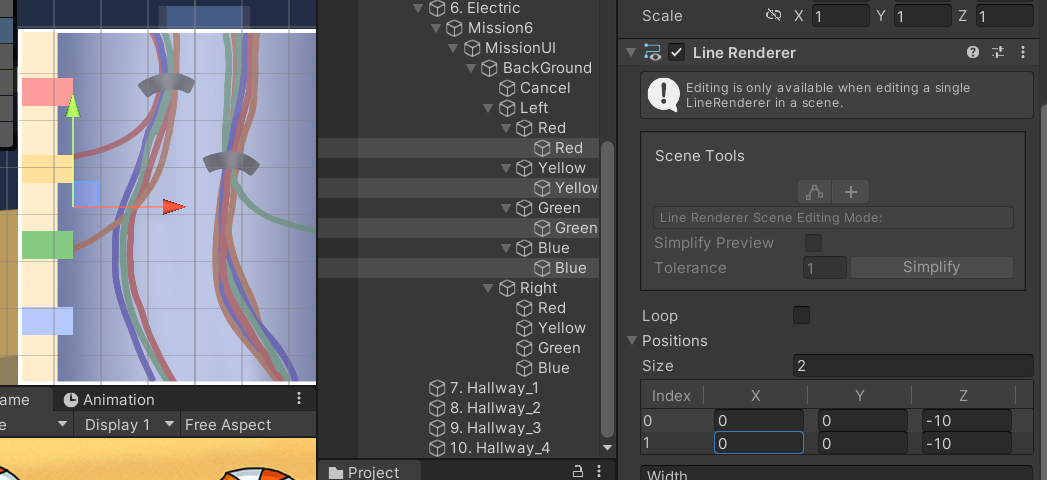Click the hierarchy scroll down arrow
Viewport: 1047px width, 480px height.
tap(607, 448)
